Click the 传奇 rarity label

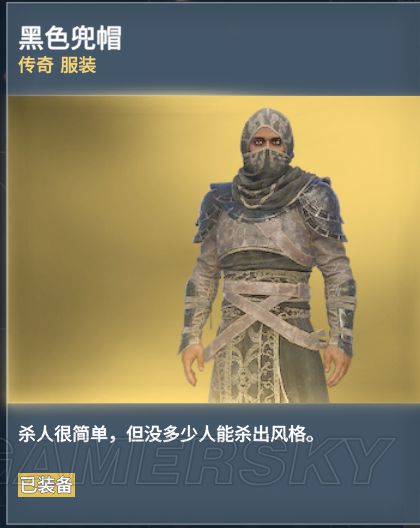[x=36, y=65]
